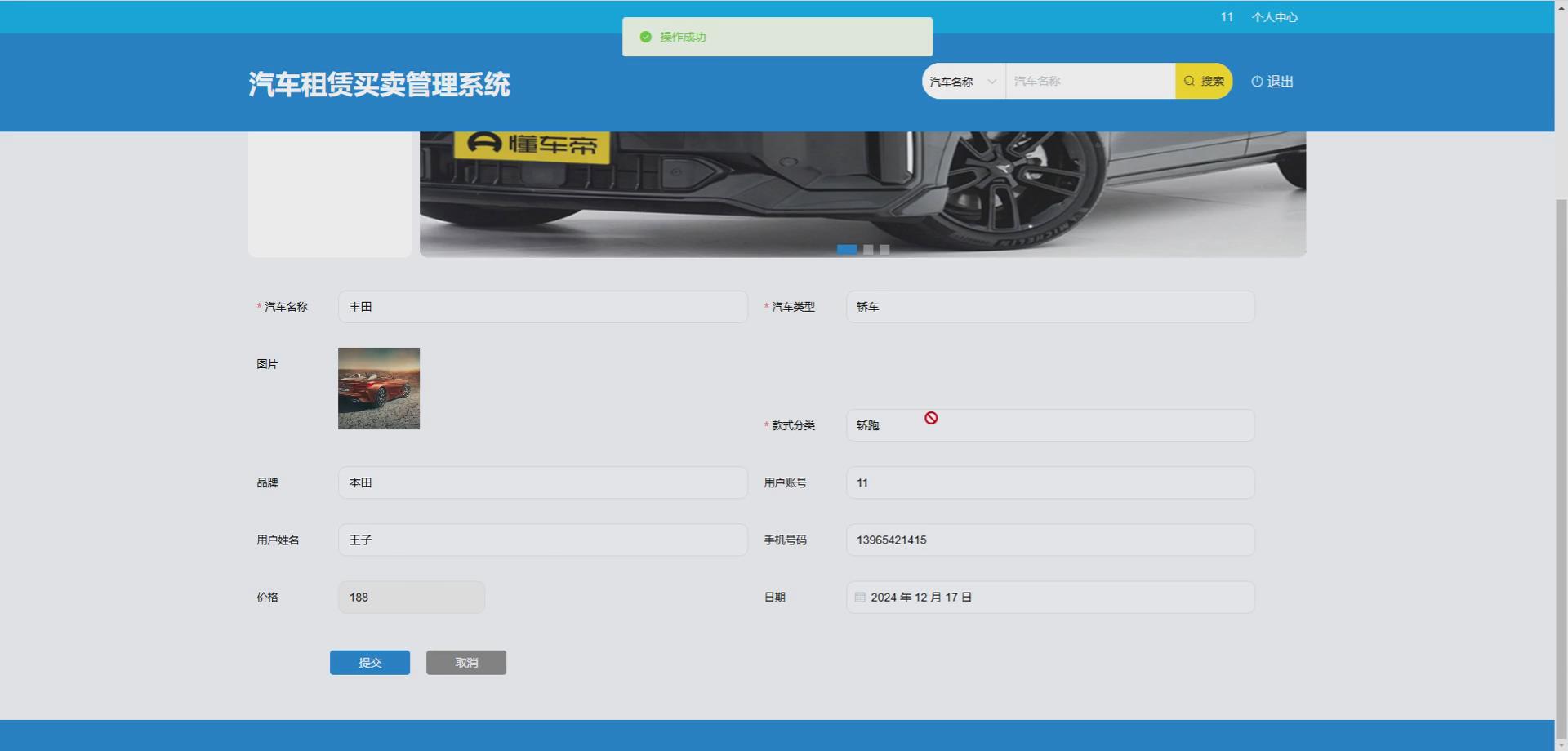Click the 汽车名称 search input box
The width and height of the screenshot is (1568, 751).
pos(1090,82)
